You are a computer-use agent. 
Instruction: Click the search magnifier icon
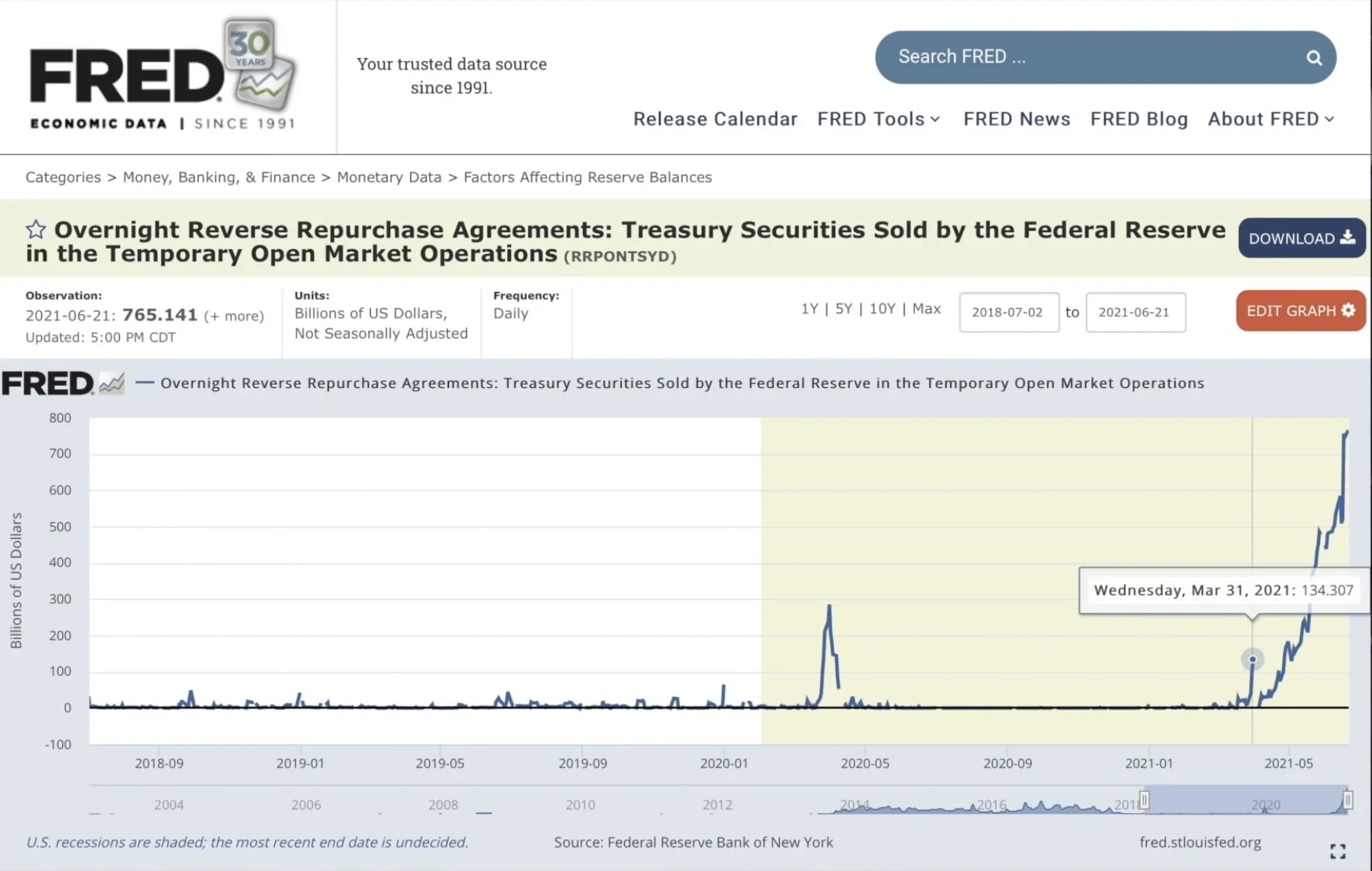tap(1314, 57)
